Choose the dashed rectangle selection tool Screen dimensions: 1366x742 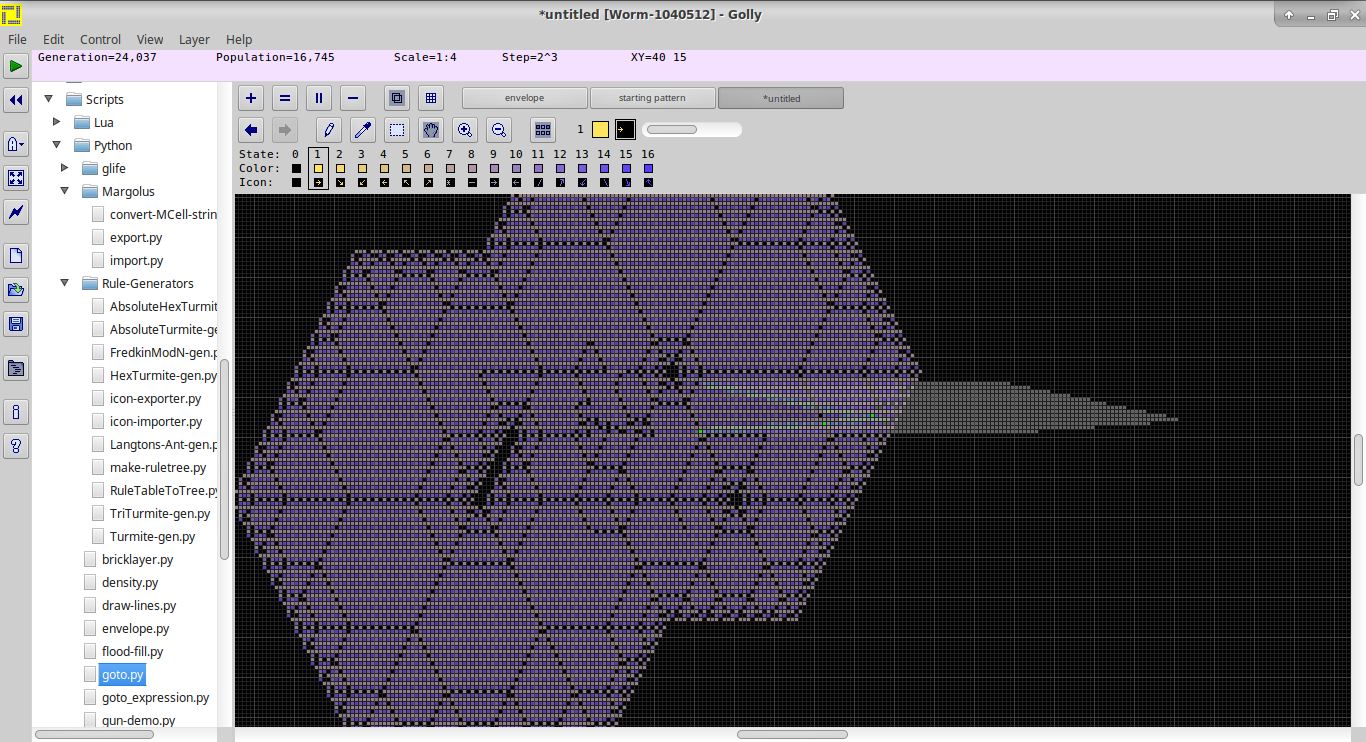click(x=397, y=130)
